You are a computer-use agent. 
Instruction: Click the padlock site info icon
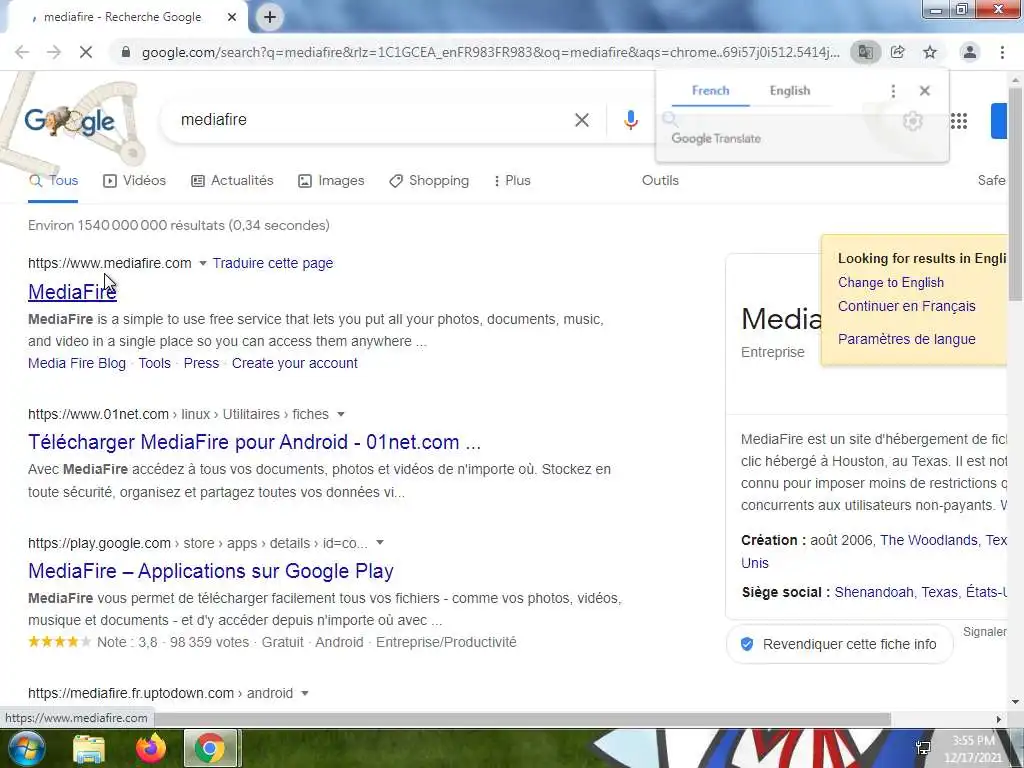(x=125, y=52)
